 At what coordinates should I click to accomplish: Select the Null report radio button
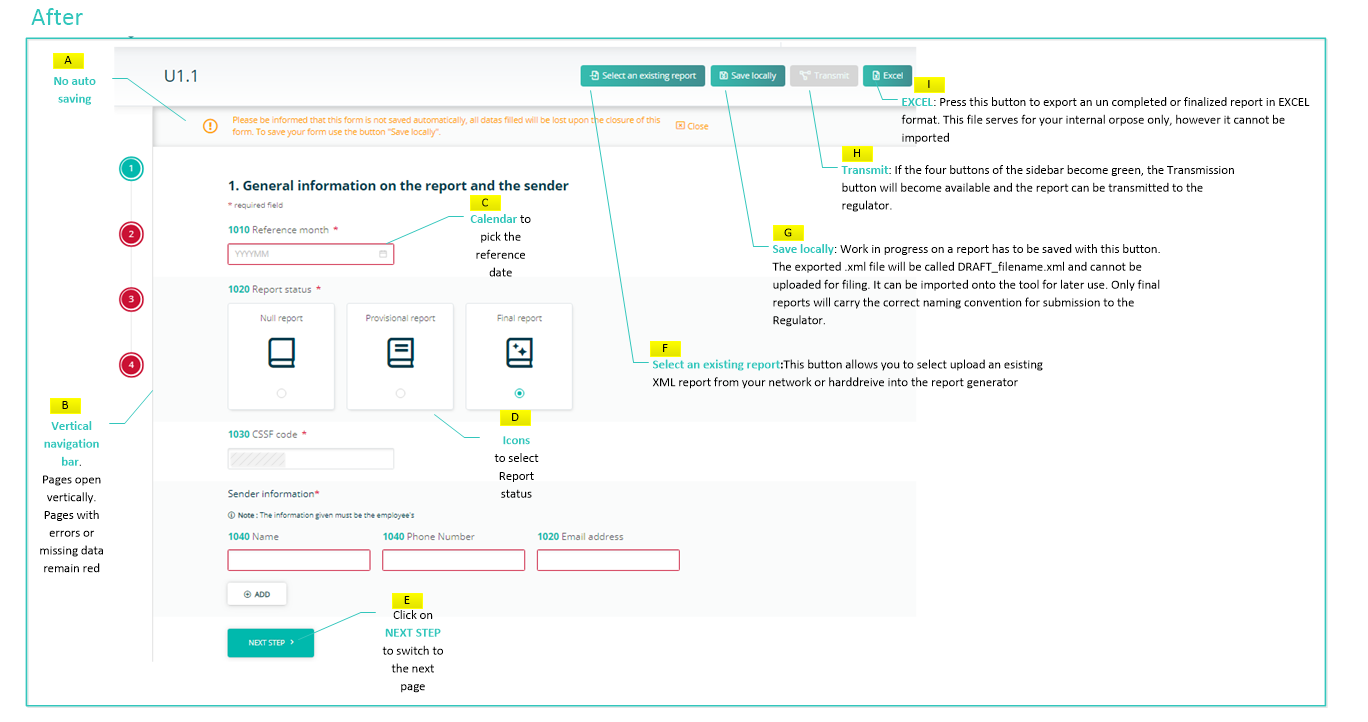281,394
